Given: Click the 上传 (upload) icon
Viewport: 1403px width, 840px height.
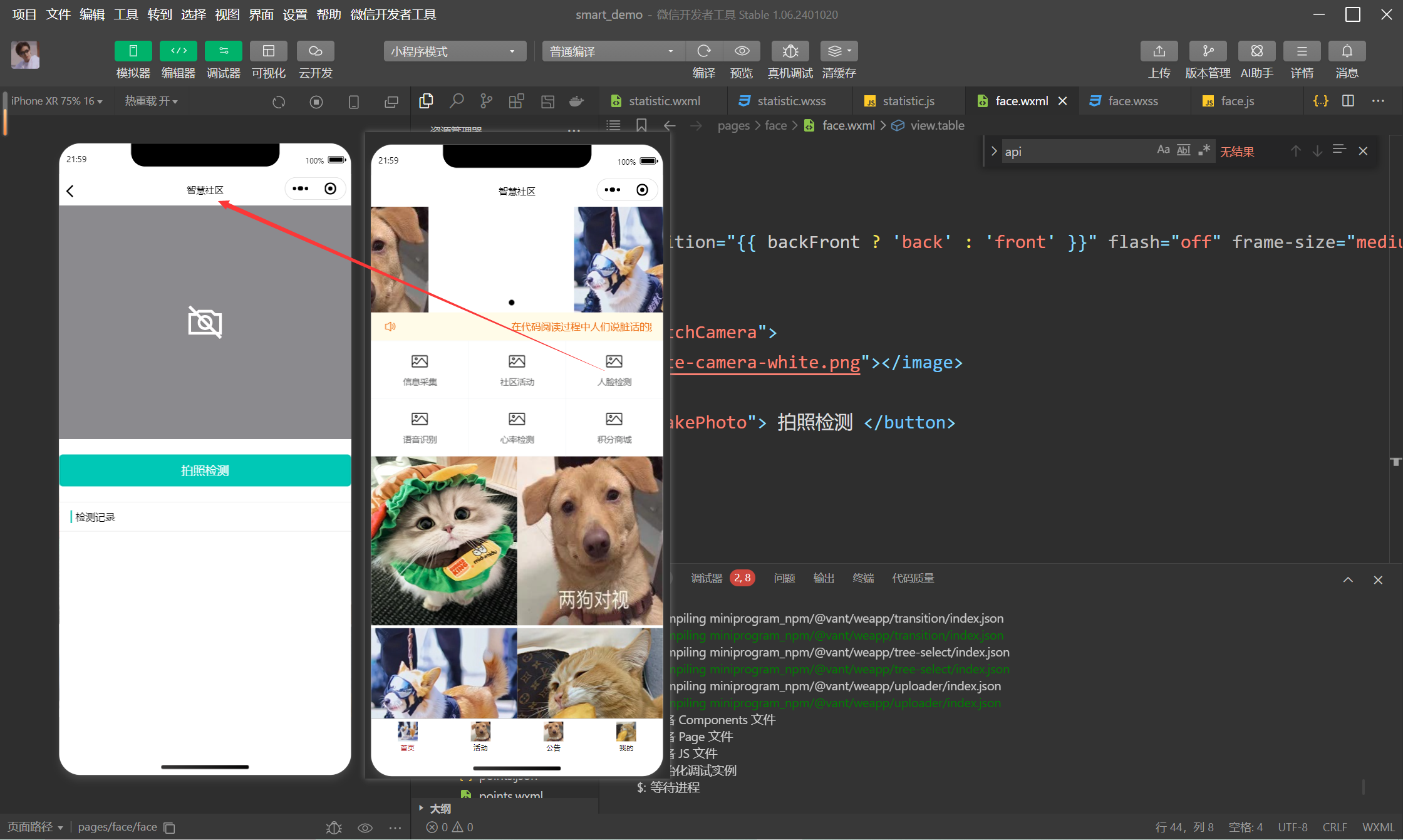Looking at the screenshot, I should [x=1159, y=51].
